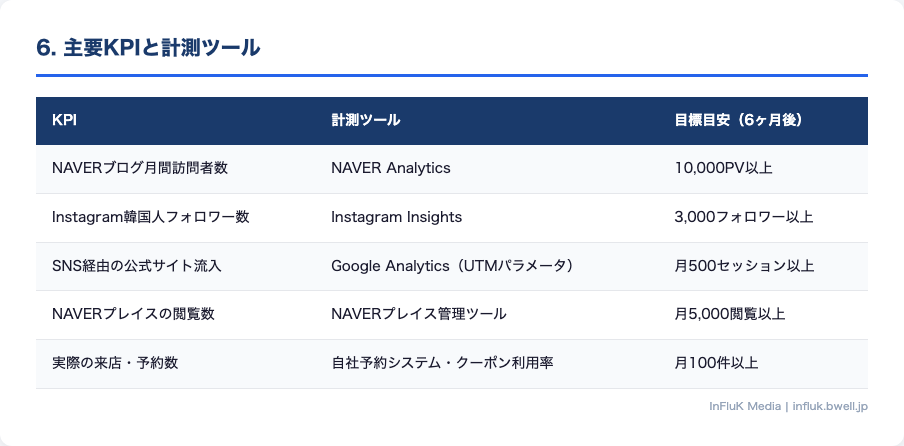
Task: Select the KPI column header
Action: (64, 120)
